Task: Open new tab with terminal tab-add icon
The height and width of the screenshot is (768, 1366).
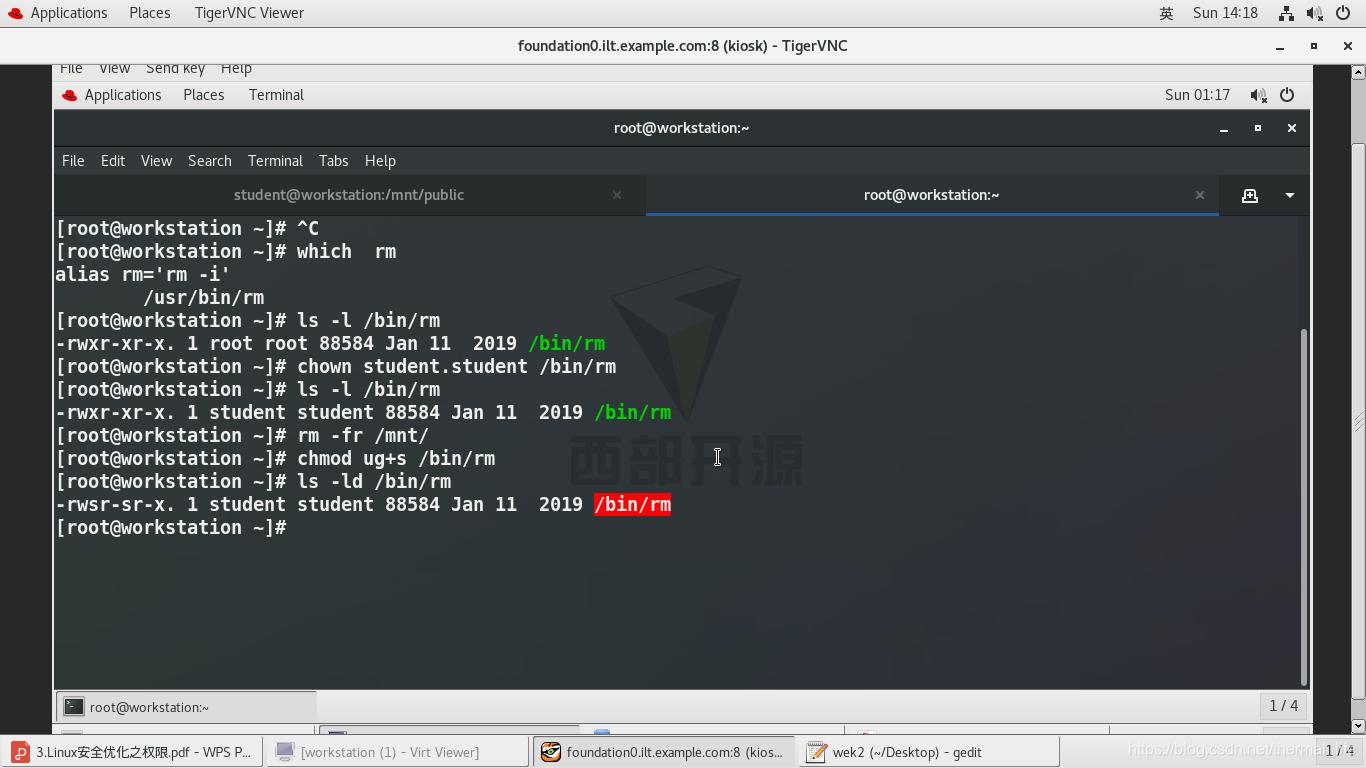Action: (1250, 195)
